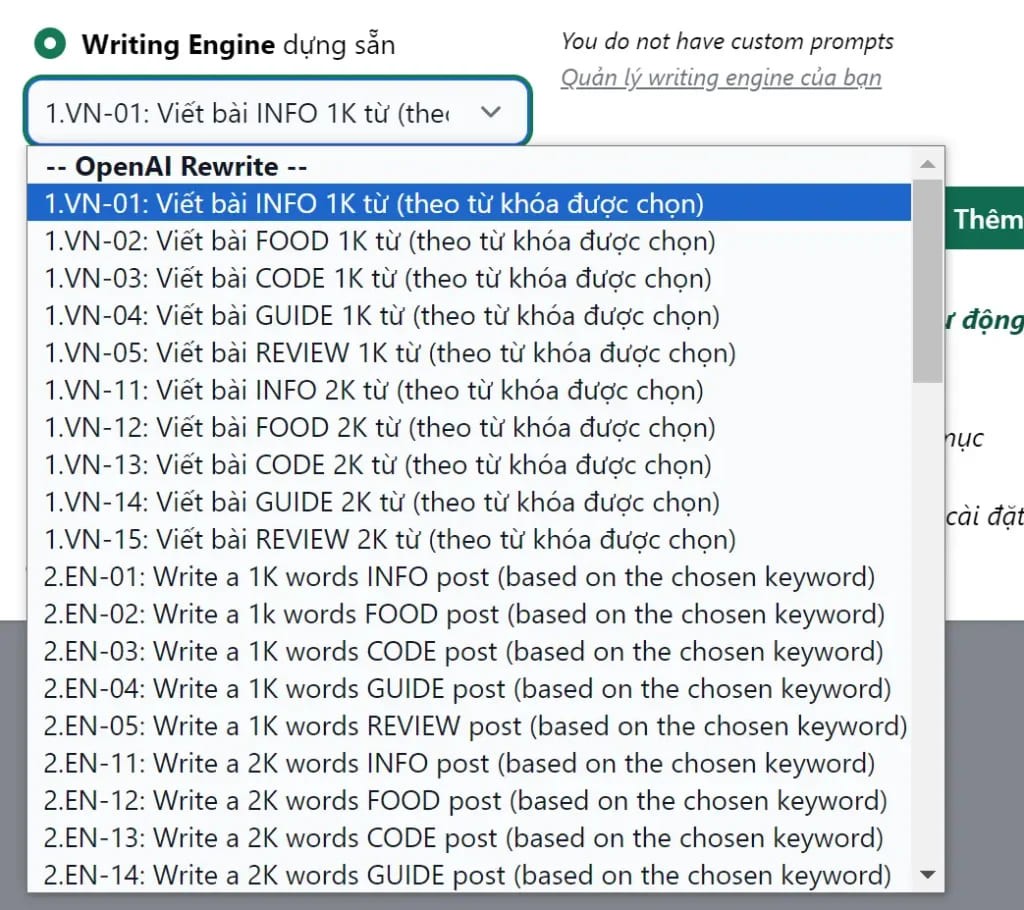
Task: Select 2.EN-02 Write a 1k words FOOD post
Action: point(469,614)
